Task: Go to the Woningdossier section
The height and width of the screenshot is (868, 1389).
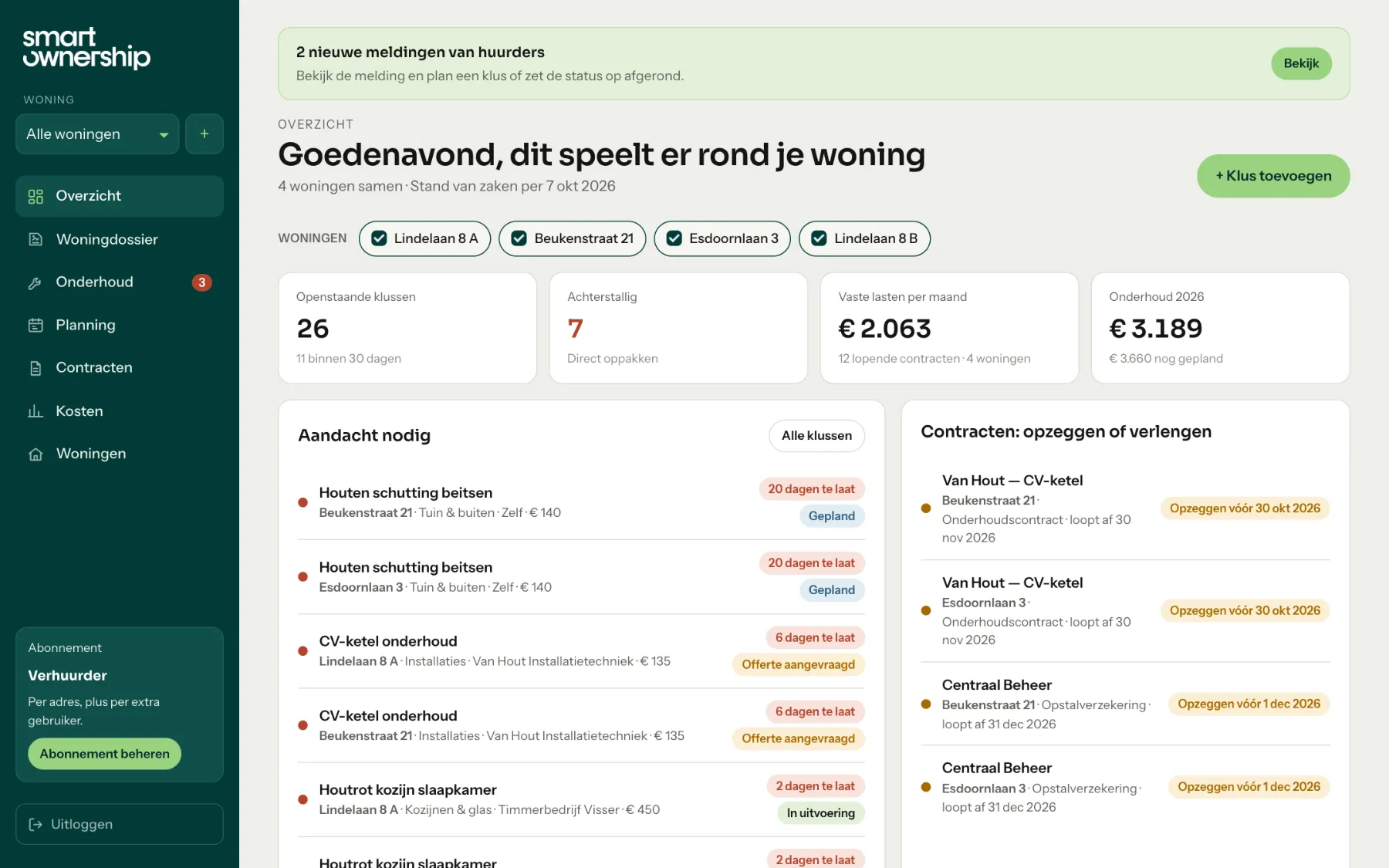Action: (x=120, y=239)
